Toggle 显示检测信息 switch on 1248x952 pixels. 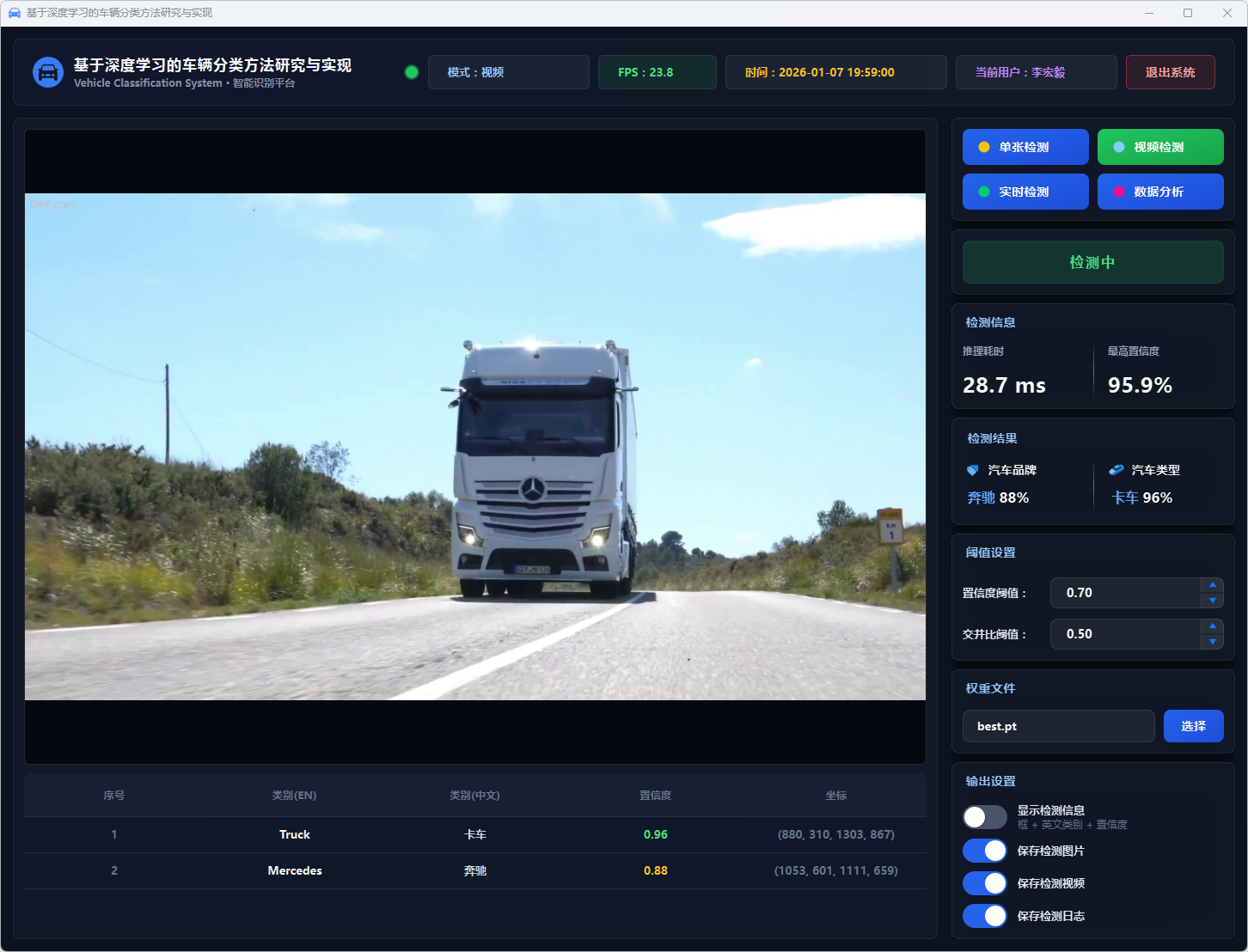pyautogui.click(x=985, y=817)
